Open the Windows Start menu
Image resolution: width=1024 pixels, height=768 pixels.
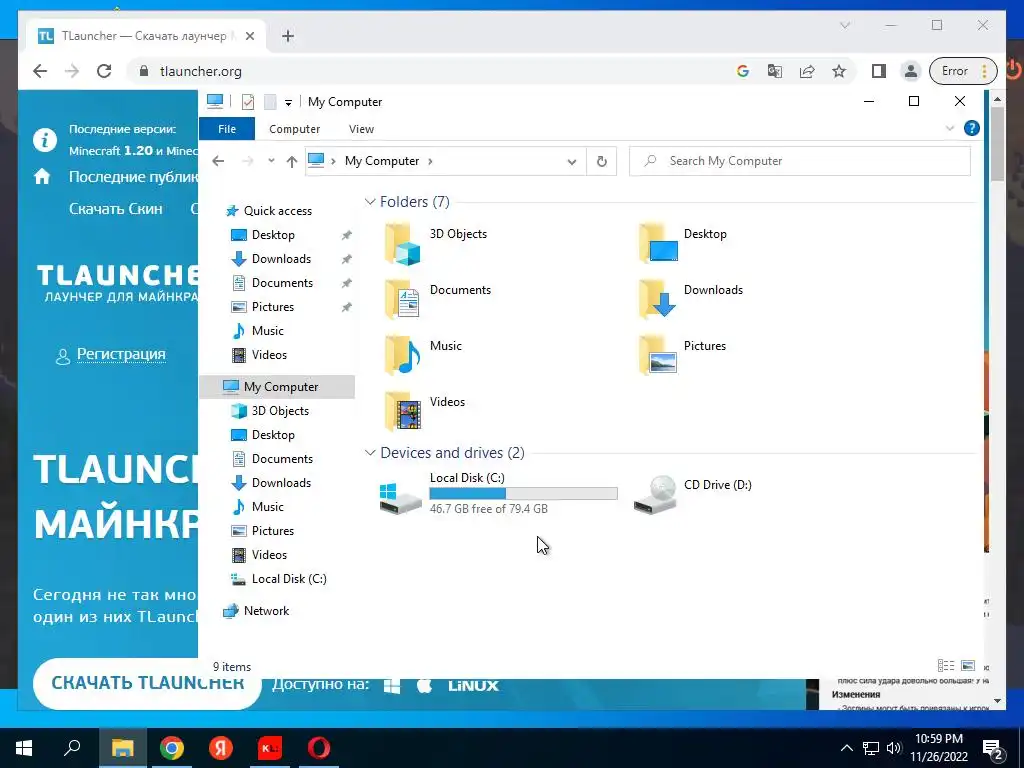click(24, 748)
